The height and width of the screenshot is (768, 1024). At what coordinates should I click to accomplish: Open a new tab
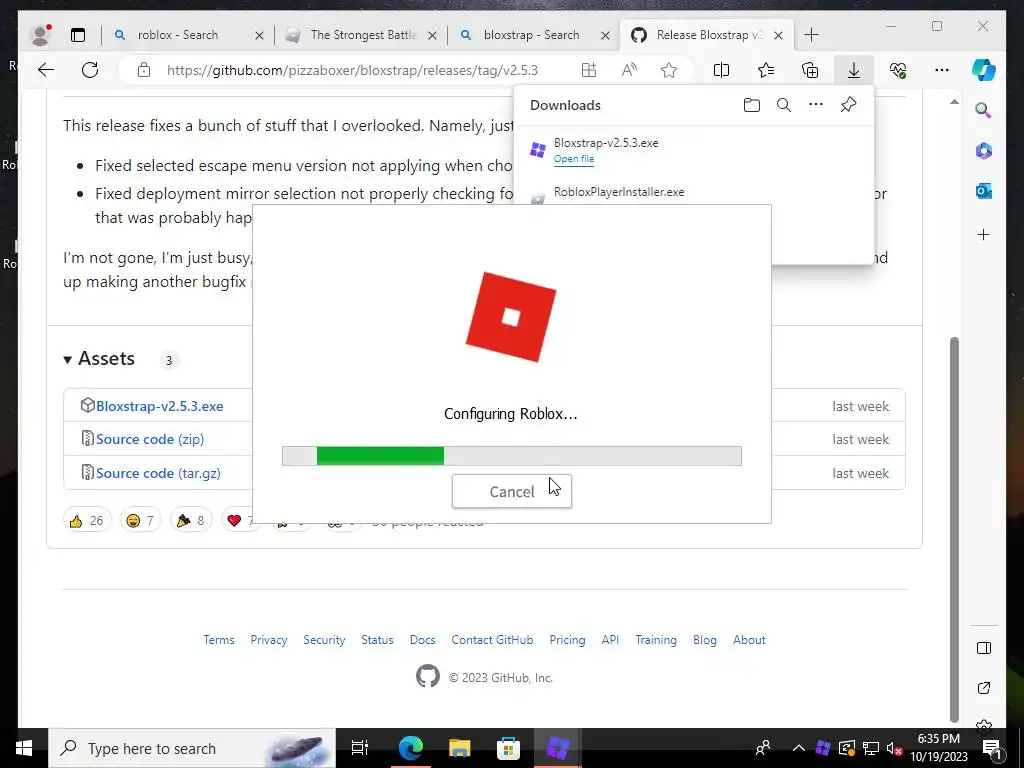click(x=811, y=35)
